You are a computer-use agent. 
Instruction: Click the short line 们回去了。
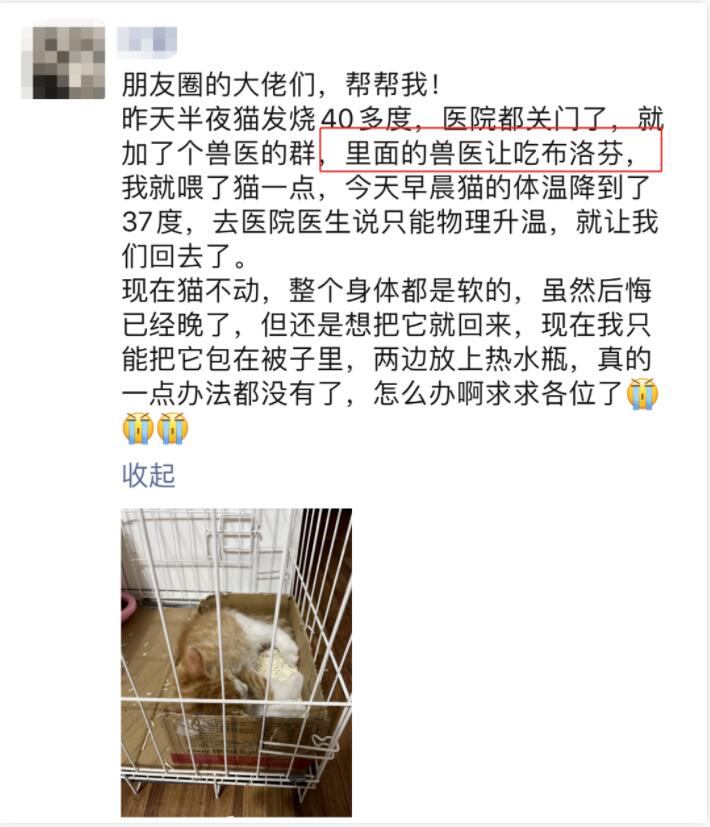click(x=185, y=256)
